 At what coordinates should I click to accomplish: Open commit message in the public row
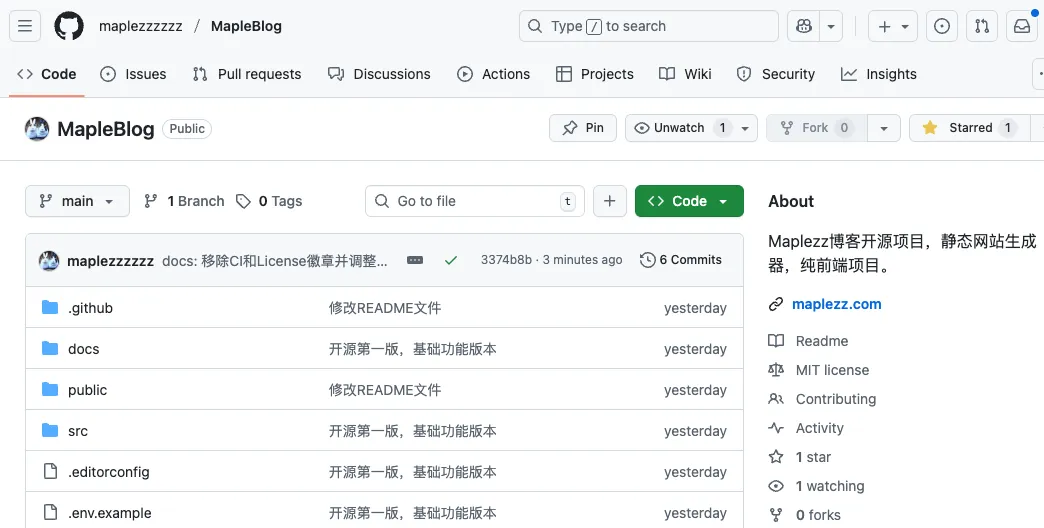[385, 390]
